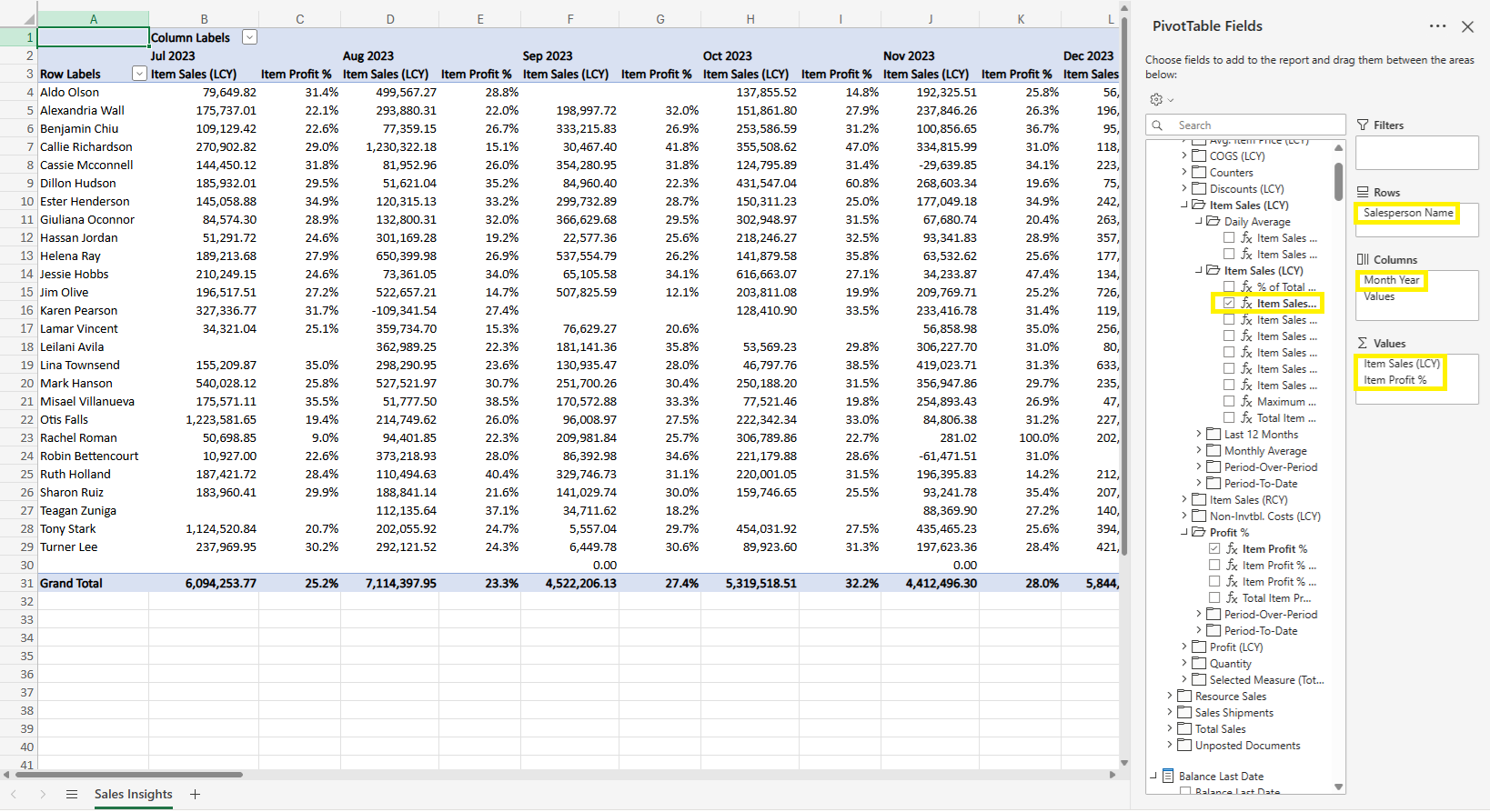Click the Counters folder icon
Screen dimensions: 1490x812
1199,173
